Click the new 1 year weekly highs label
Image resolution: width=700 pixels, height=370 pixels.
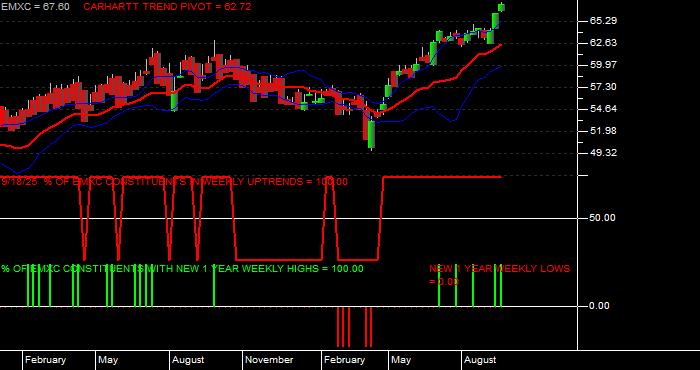182,269
